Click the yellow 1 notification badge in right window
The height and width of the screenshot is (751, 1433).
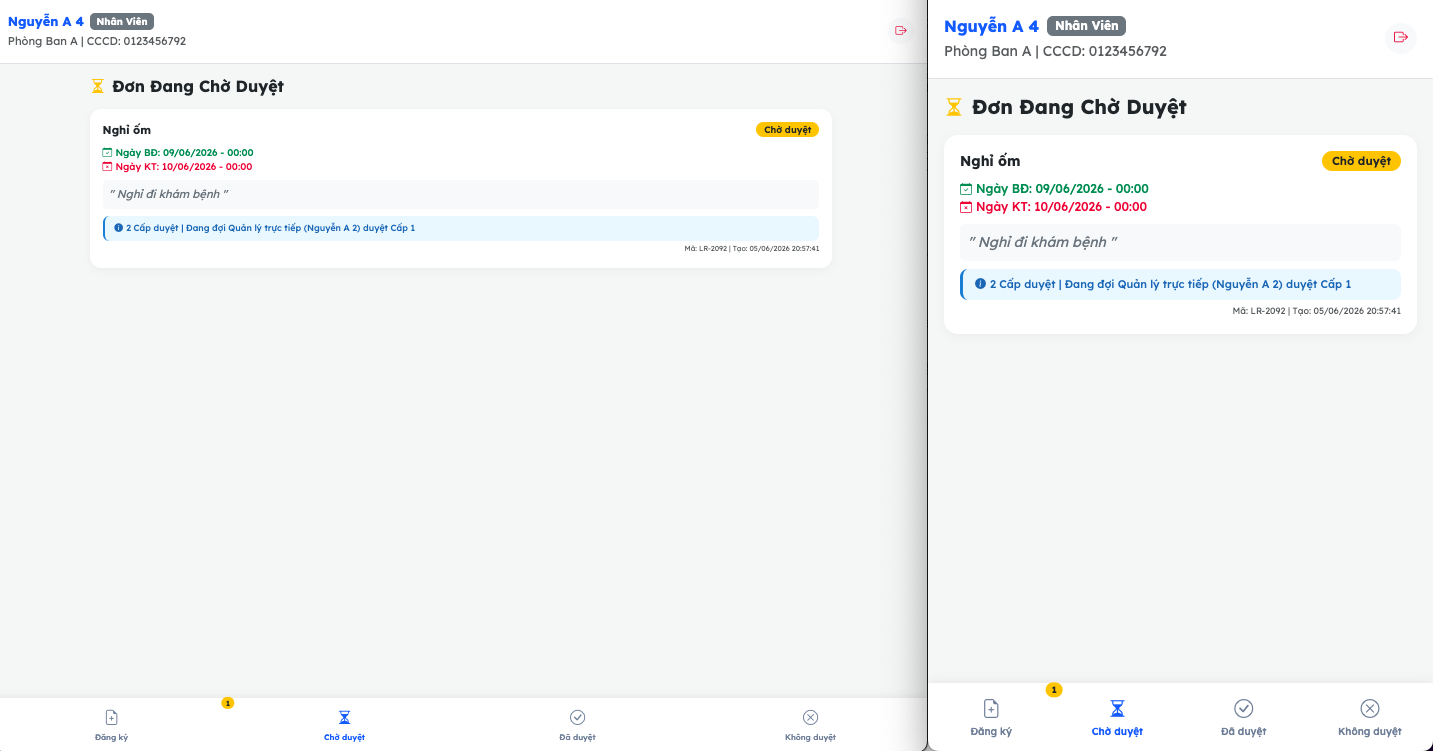coord(1054,690)
